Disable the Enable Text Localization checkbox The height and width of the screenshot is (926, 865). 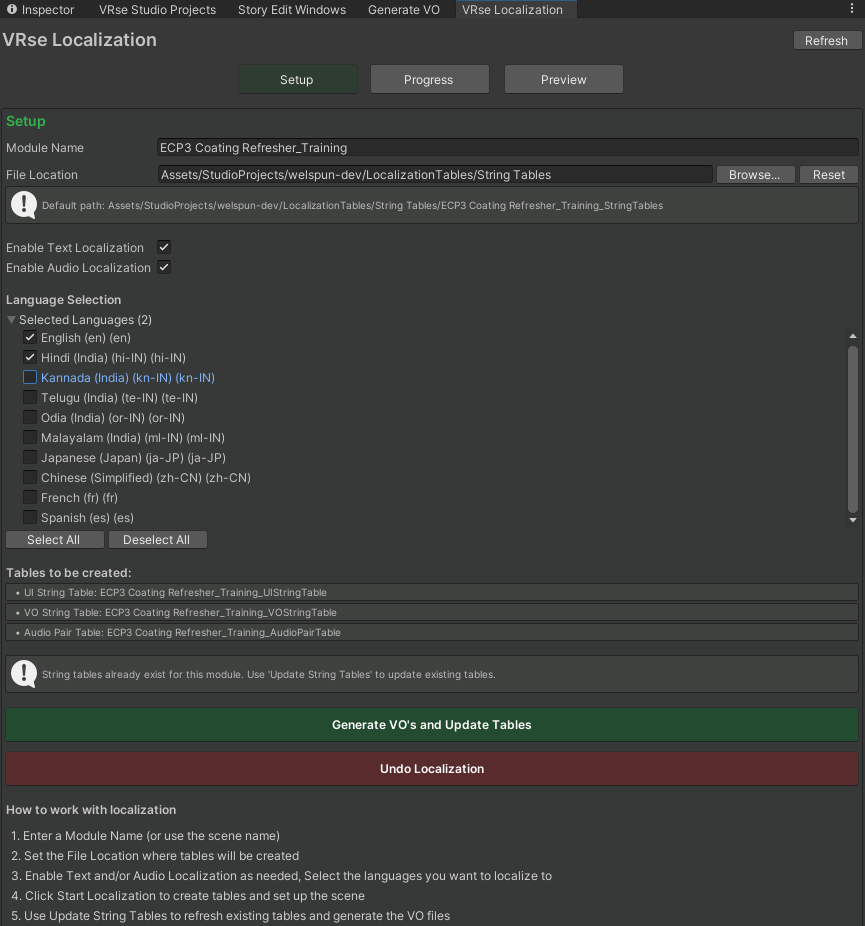(163, 246)
